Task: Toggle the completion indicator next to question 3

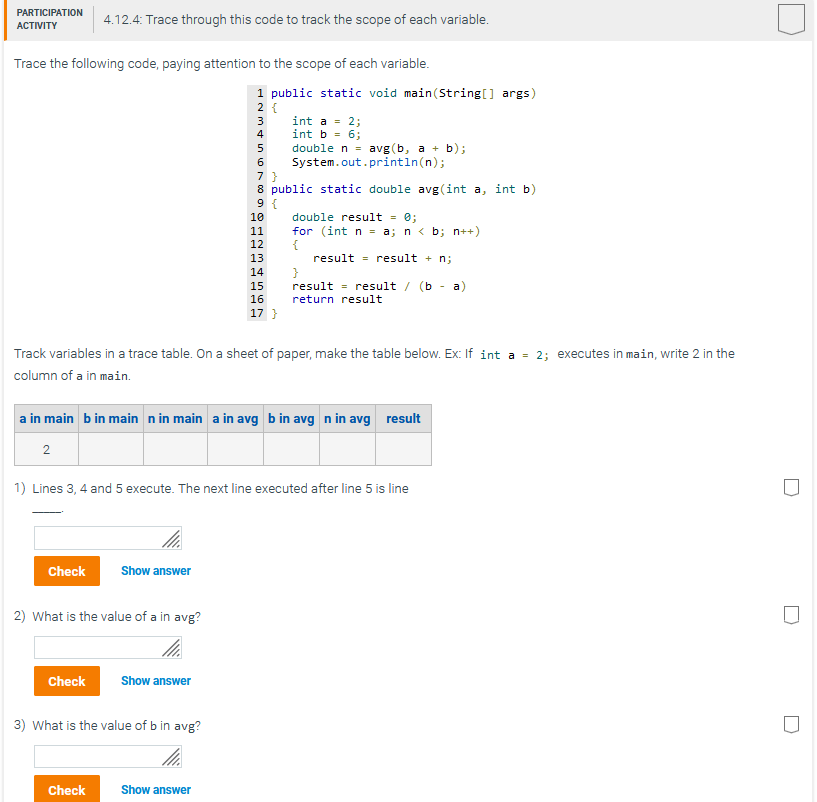Action: (x=791, y=723)
